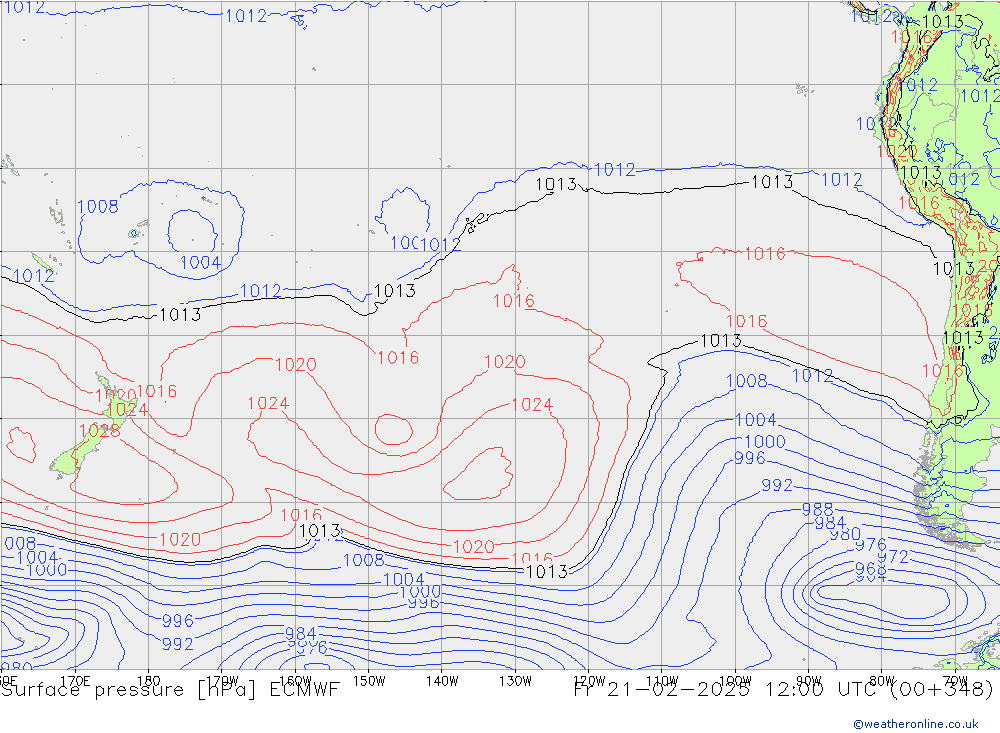
Task: Click the 992 label above the 988 label
Action: click(x=777, y=485)
